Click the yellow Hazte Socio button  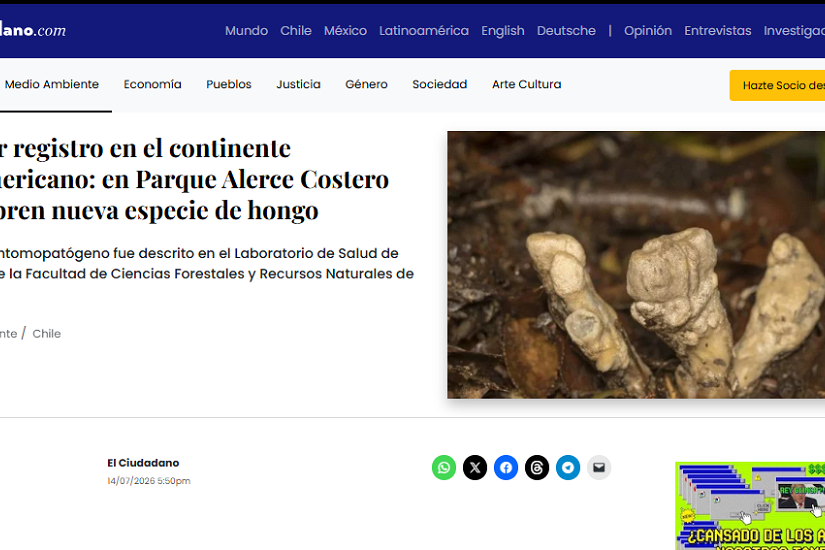(777, 85)
